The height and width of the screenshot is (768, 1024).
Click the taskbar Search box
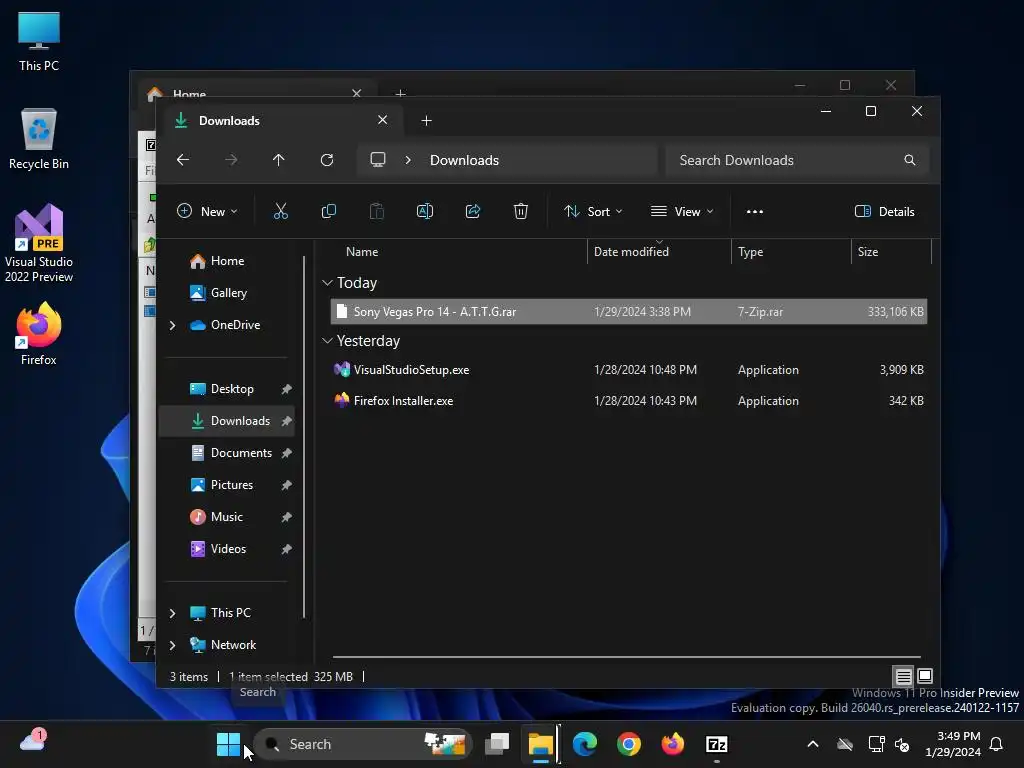(362, 744)
